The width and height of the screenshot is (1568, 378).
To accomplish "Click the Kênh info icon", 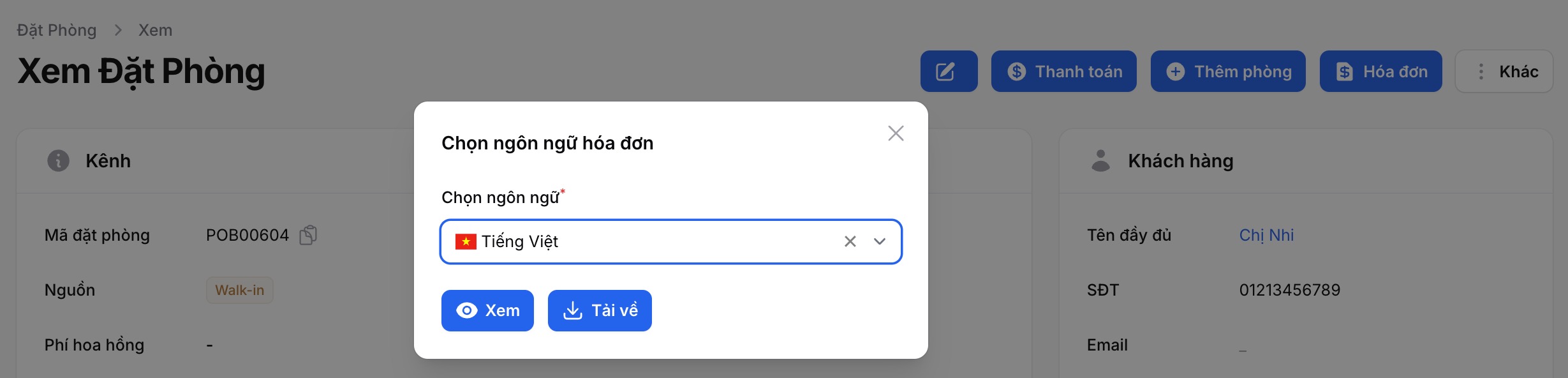I will point(58,161).
